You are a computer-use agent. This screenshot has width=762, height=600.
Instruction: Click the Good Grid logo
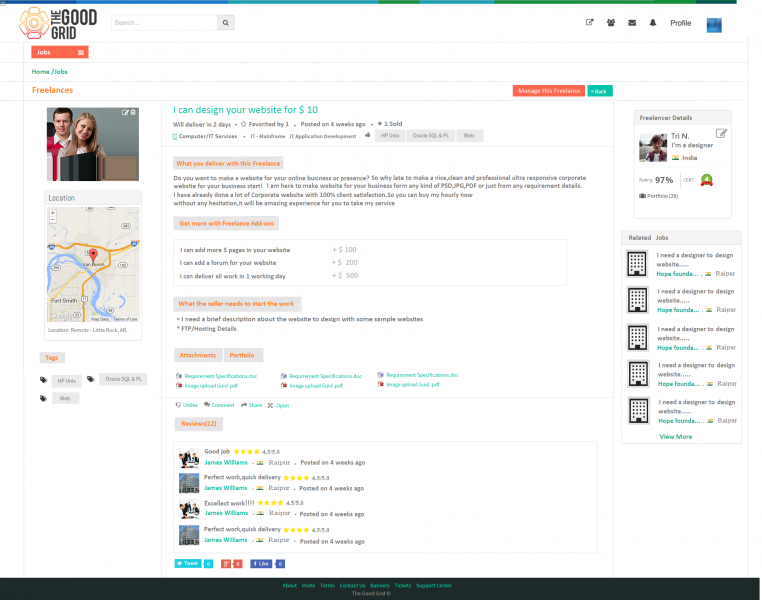[x=58, y=23]
